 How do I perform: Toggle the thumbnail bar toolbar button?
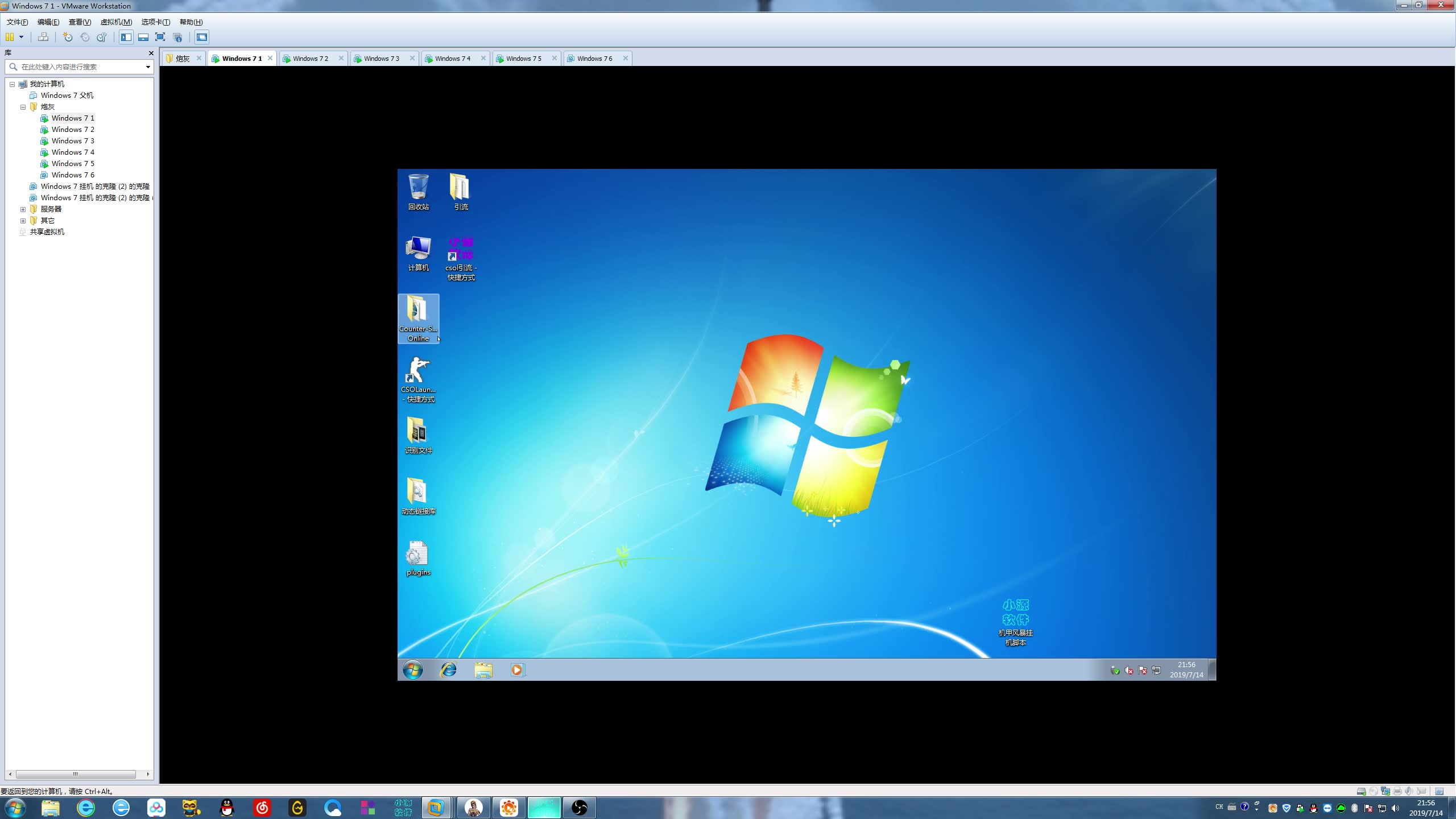(143, 37)
